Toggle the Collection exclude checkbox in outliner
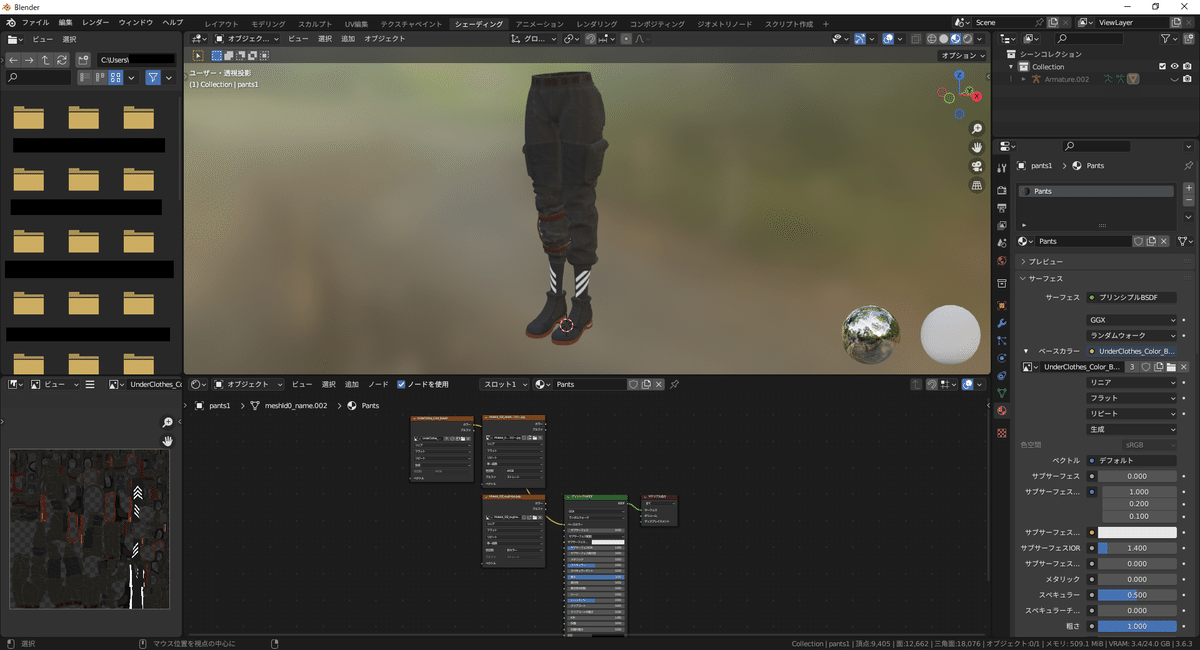The image size is (1200, 650). pyautogui.click(x=1162, y=66)
